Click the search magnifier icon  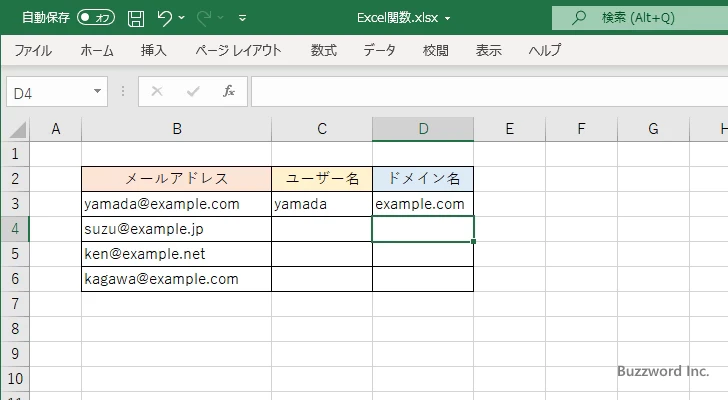(x=578, y=18)
